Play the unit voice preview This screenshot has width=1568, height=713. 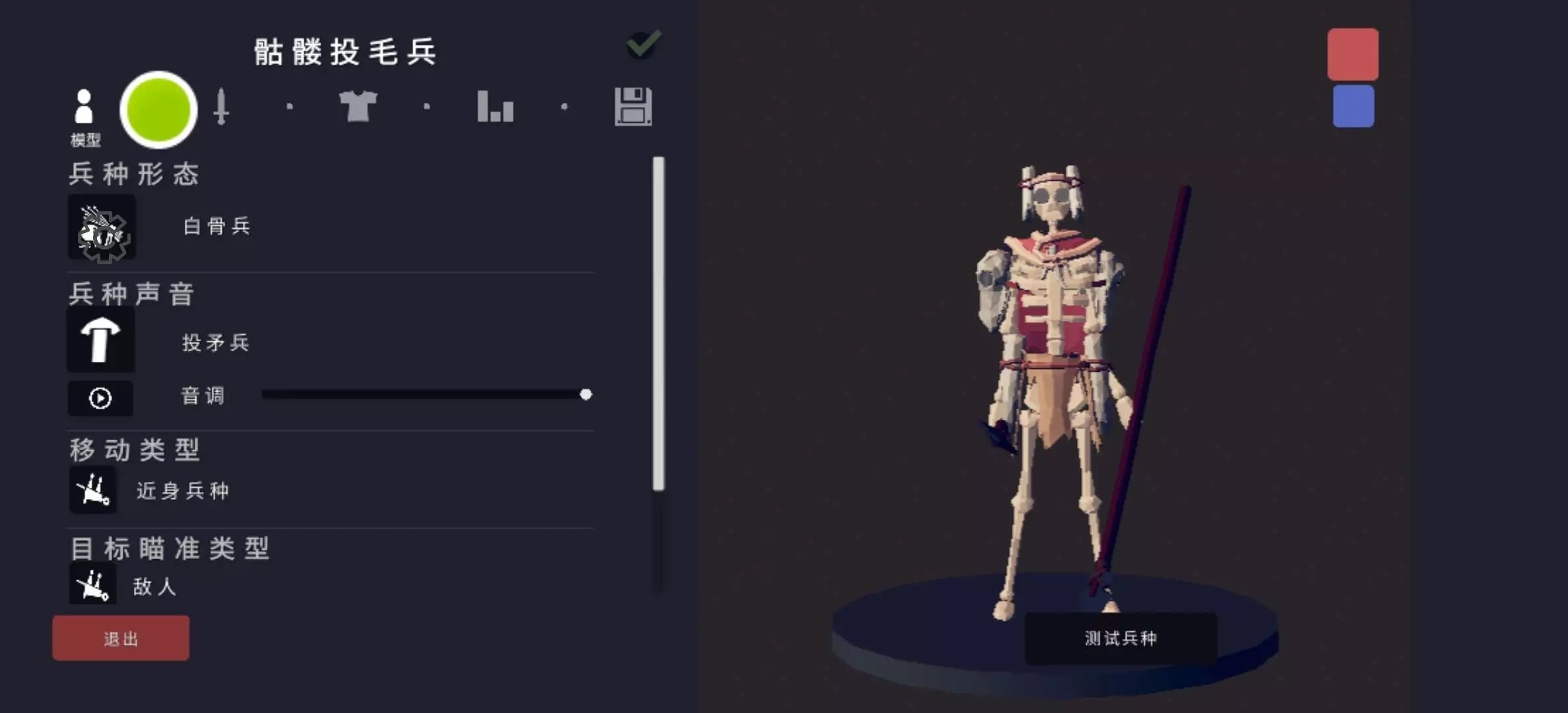pos(100,398)
